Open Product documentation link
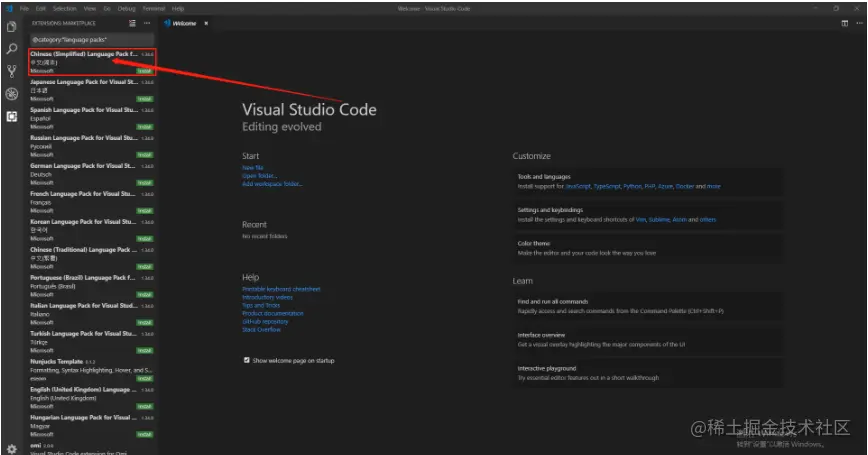The height and width of the screenshot is (455, 868). [x=273, y=313]
